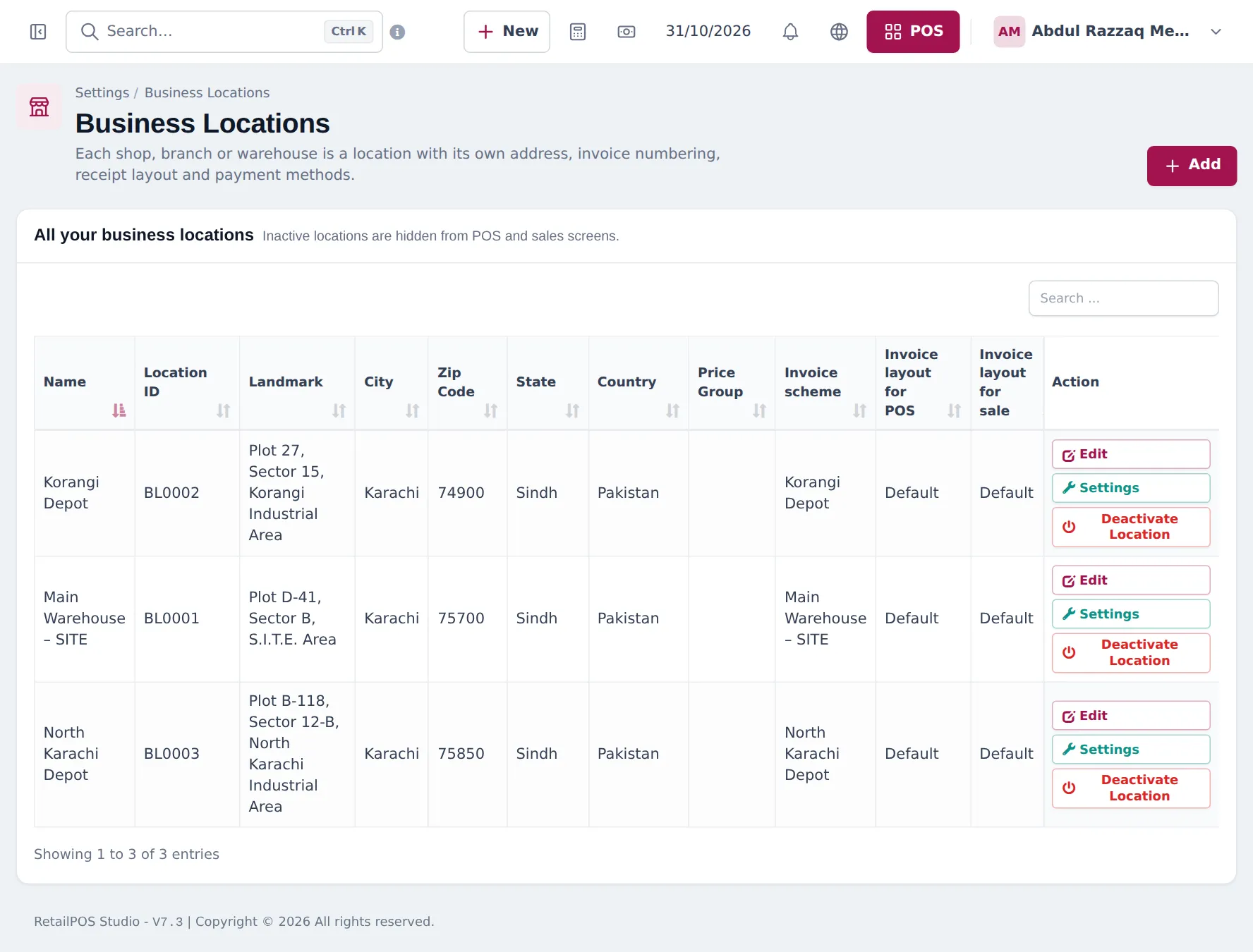Collapse the sidebar panel icon
The width and height of the screenshot is (1253, 952).
38,32
